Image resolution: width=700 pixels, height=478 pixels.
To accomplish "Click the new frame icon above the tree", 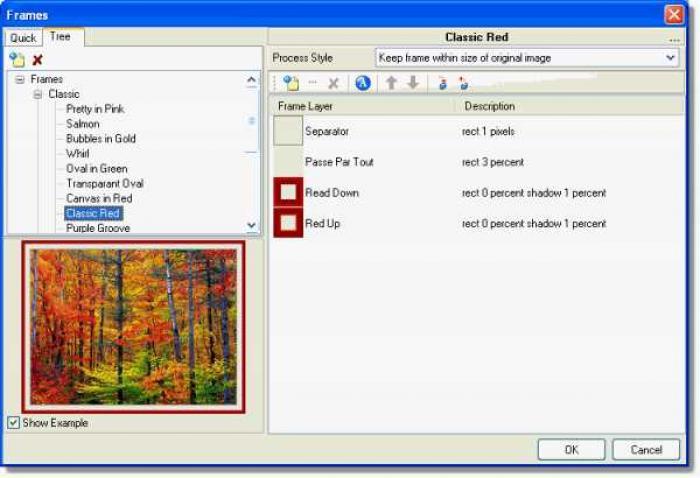I will (17, 59).
